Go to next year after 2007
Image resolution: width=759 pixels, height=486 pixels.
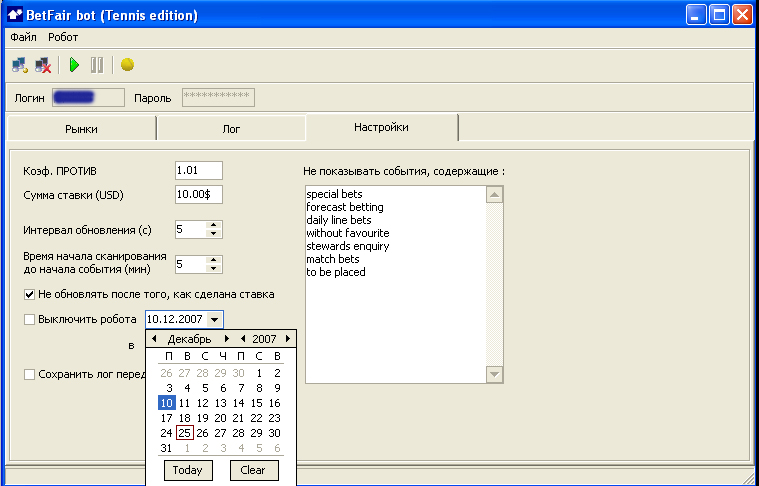tap(288, 339)
